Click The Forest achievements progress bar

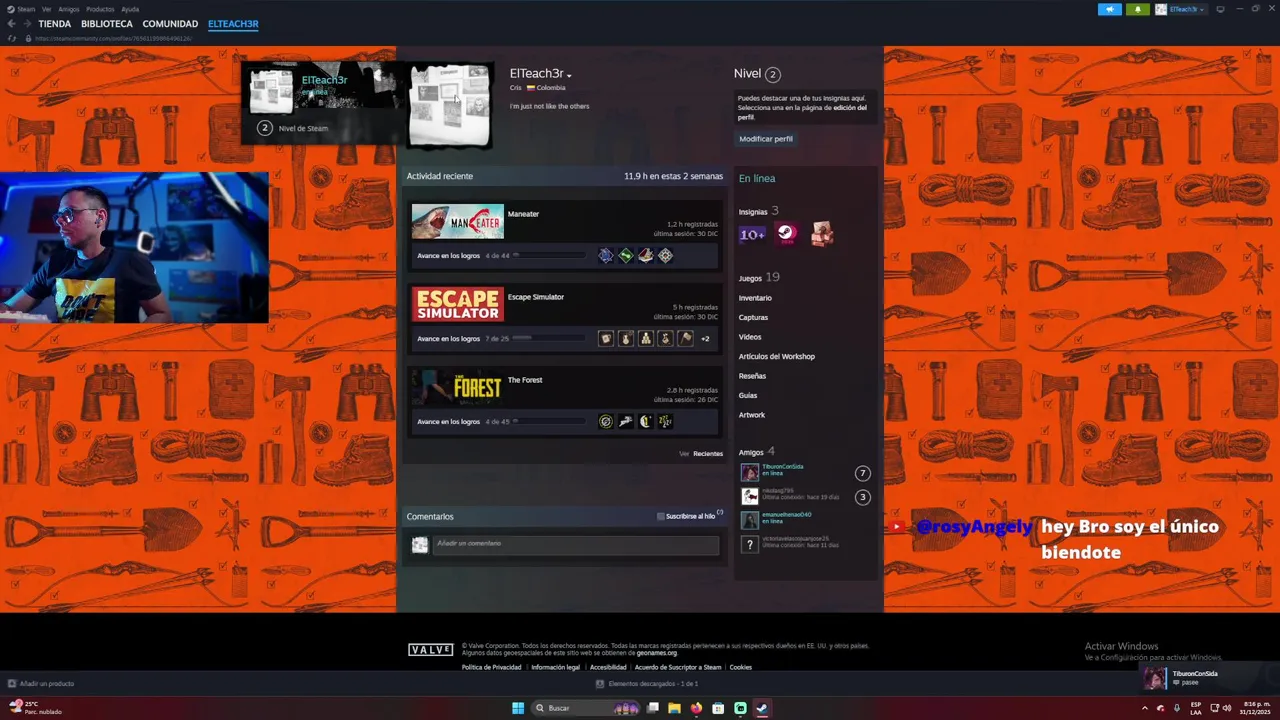point(549,422)
